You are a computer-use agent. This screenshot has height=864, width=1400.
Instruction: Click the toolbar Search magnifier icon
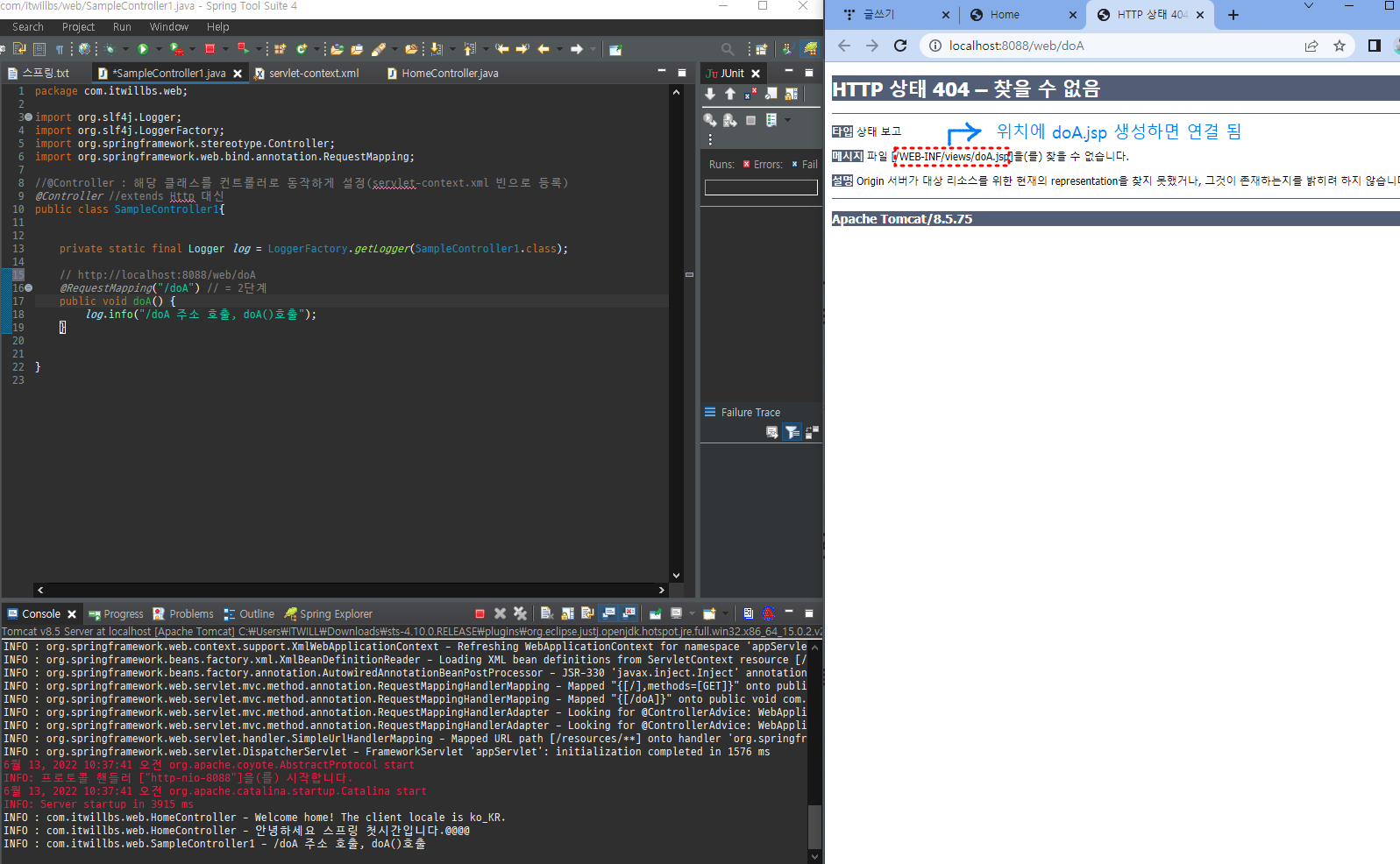(728, 49)
